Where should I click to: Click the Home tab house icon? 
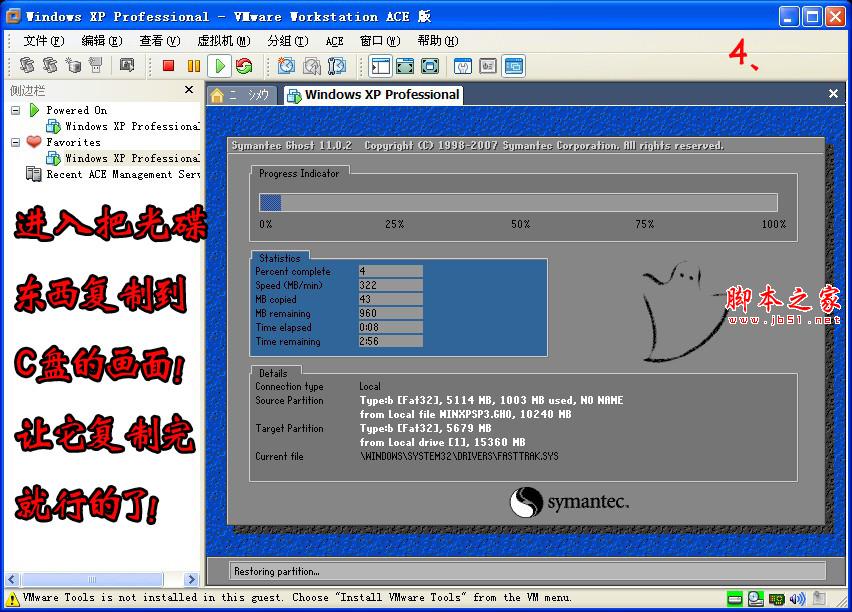tap(217, 96)
